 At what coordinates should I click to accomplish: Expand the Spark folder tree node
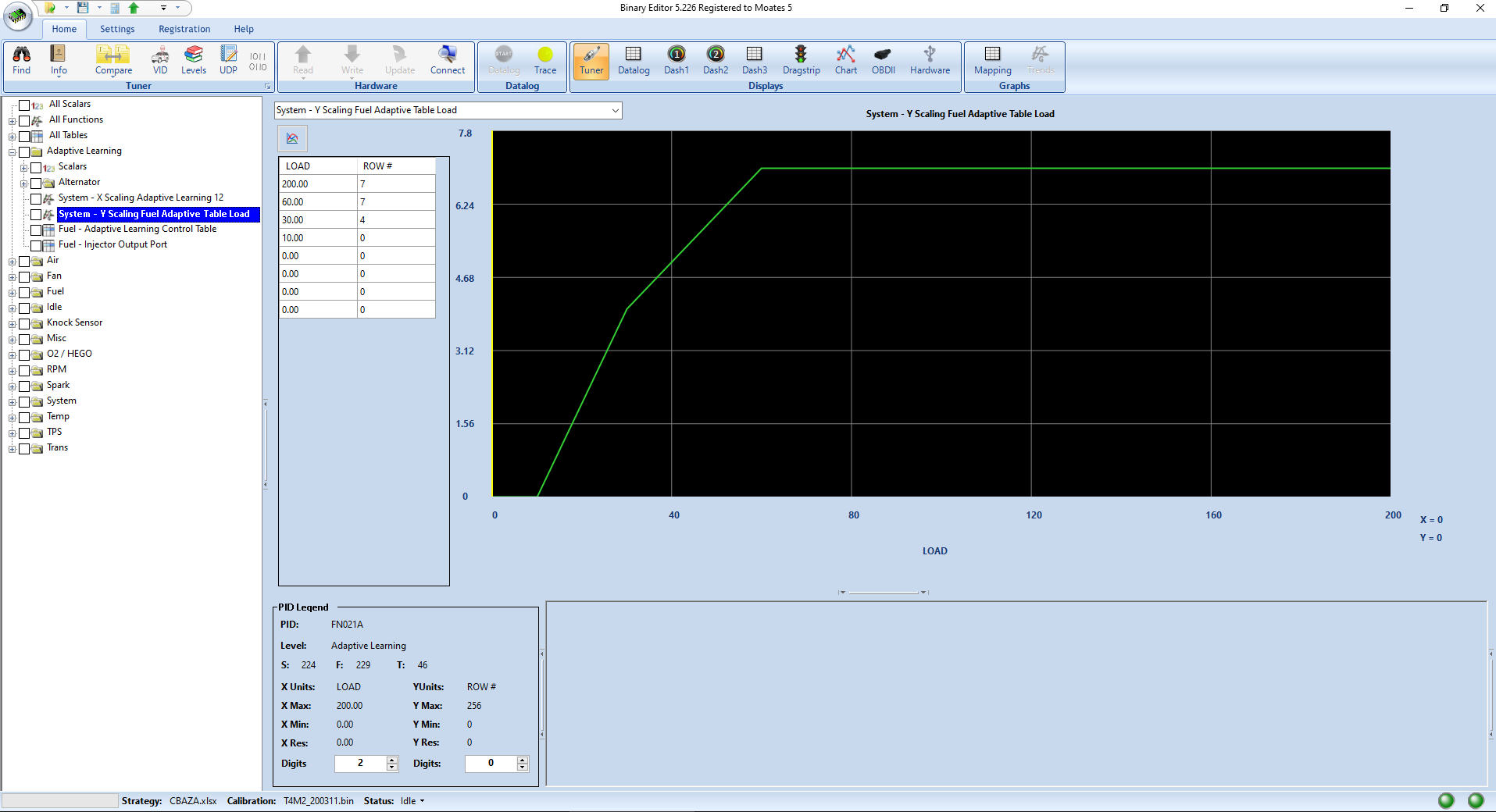(12, 386)
